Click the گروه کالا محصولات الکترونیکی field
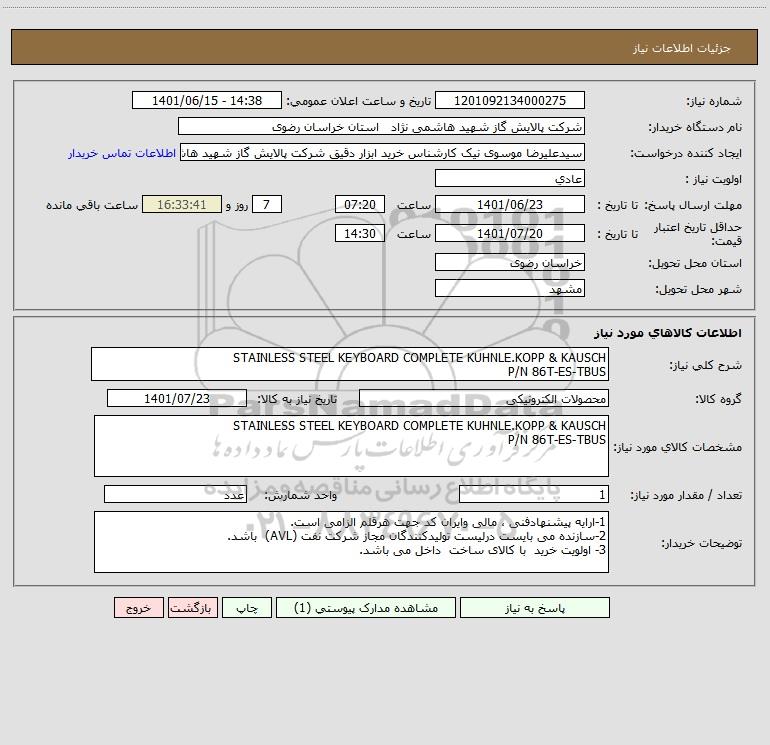 (x=484, y=398)
